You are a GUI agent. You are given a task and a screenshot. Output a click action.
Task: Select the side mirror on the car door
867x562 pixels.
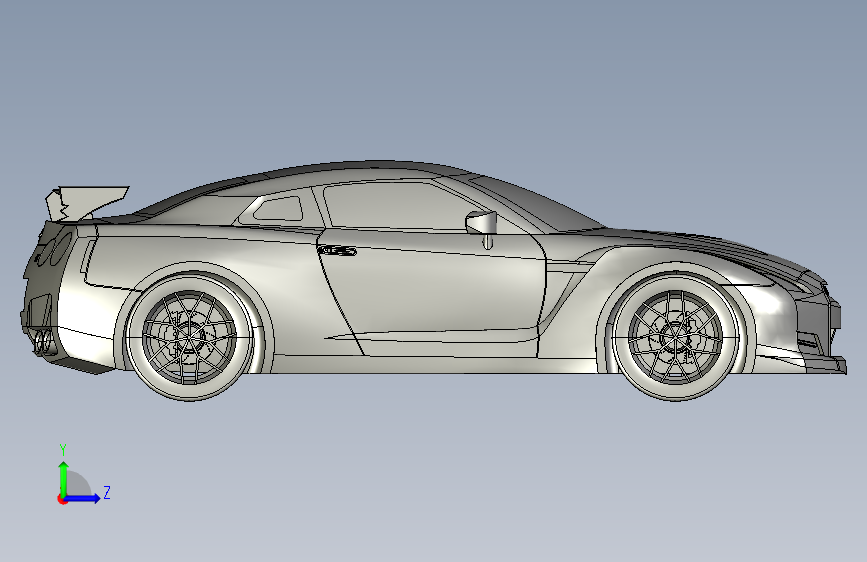pyautogui.click(x=482, y=228)
